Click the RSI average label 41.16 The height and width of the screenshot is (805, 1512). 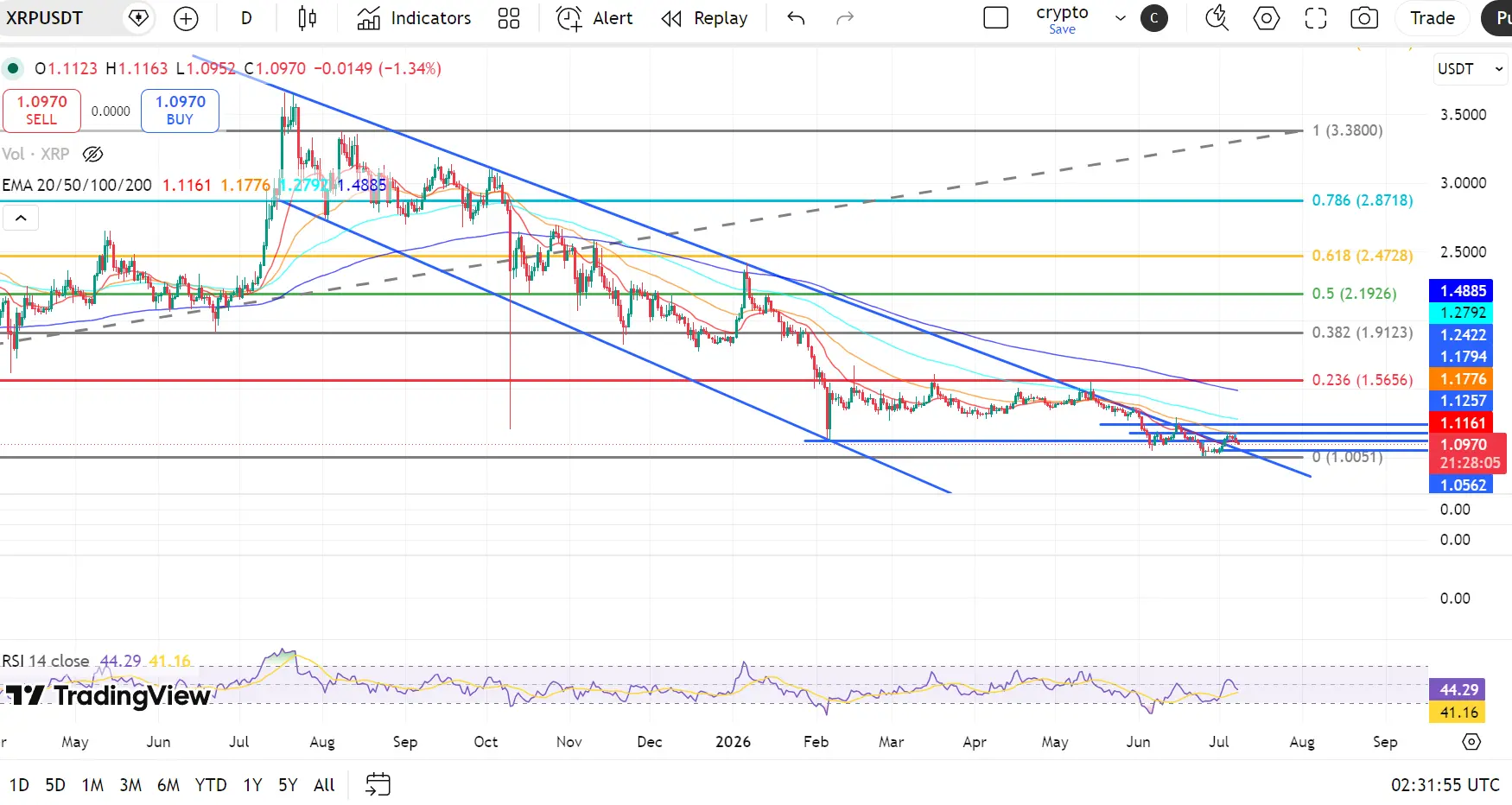click(1458, 713)
